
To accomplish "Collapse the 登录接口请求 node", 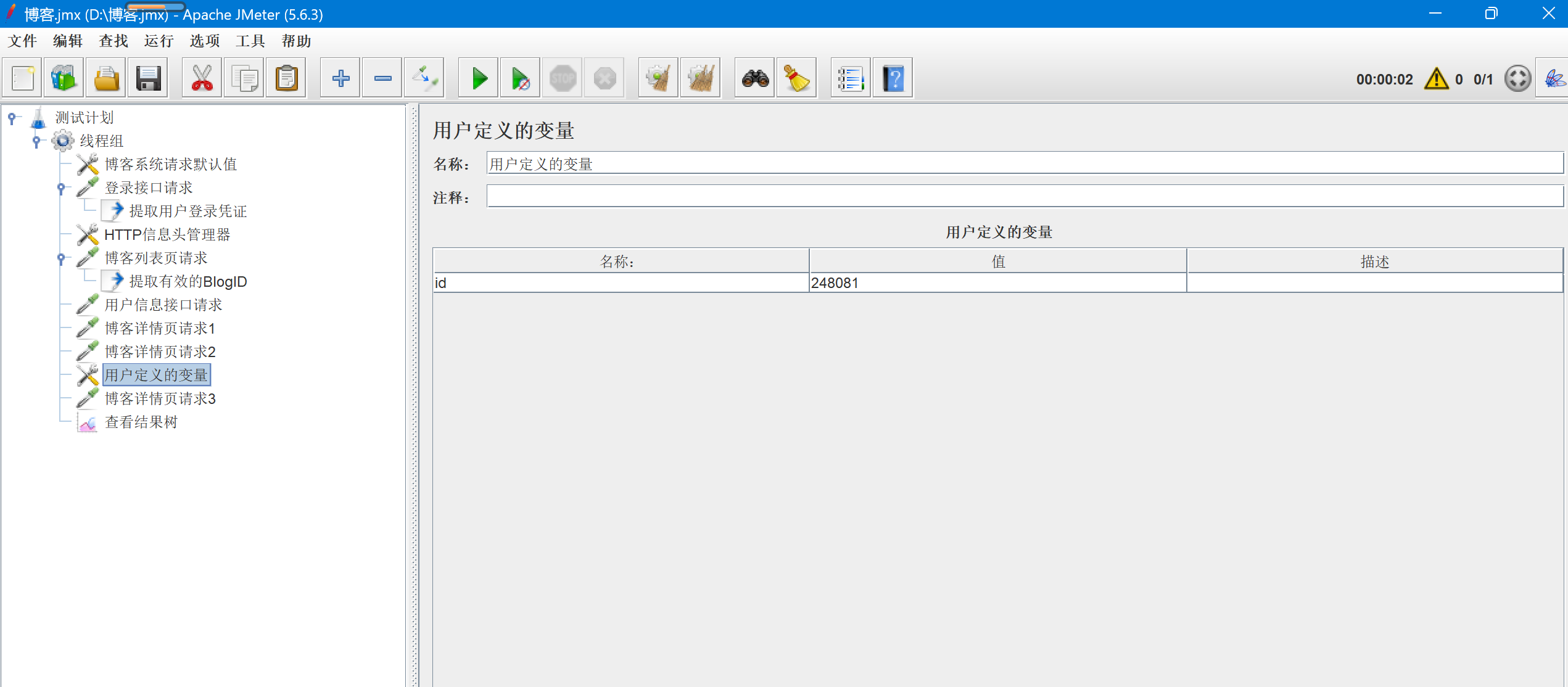I will [x=61, y=188].
